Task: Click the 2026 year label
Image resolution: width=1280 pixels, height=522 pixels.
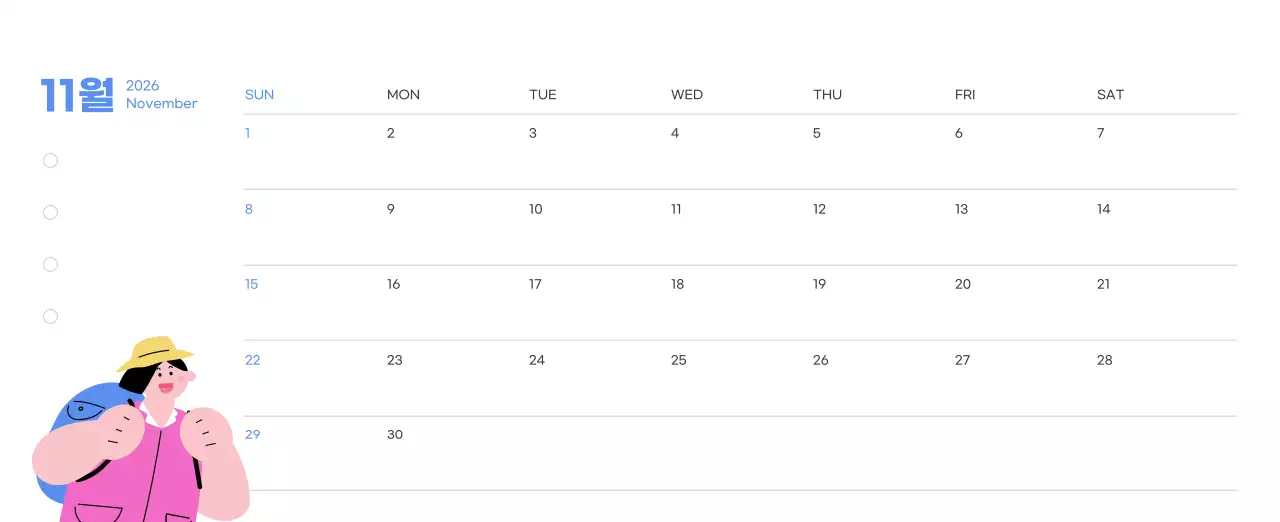Action: point(143,86)
